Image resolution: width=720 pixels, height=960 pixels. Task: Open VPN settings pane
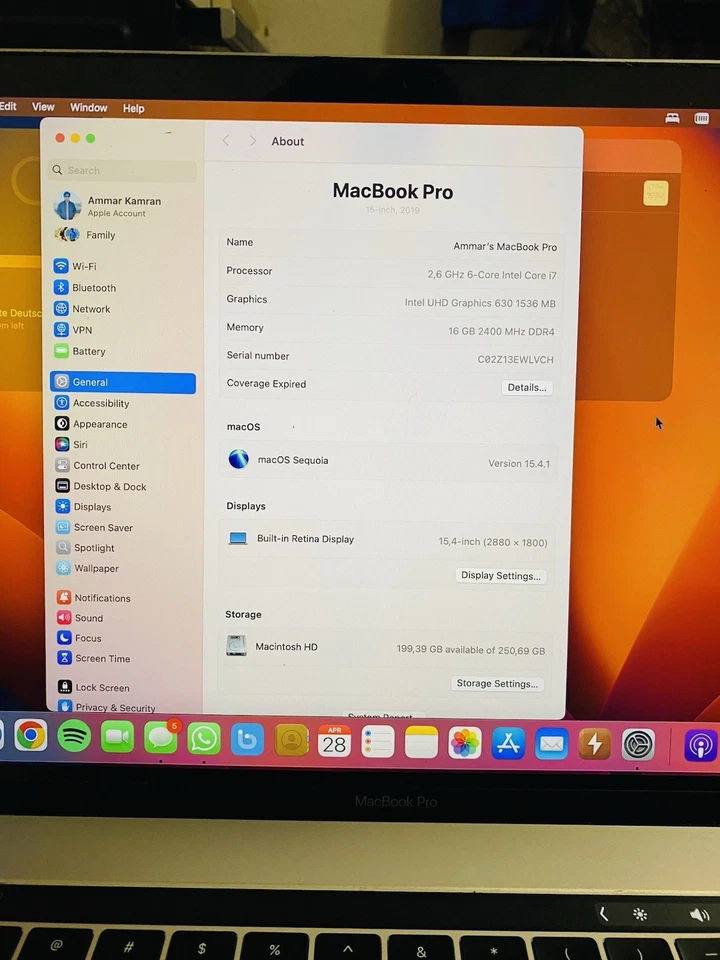click(x=73, y=329)
